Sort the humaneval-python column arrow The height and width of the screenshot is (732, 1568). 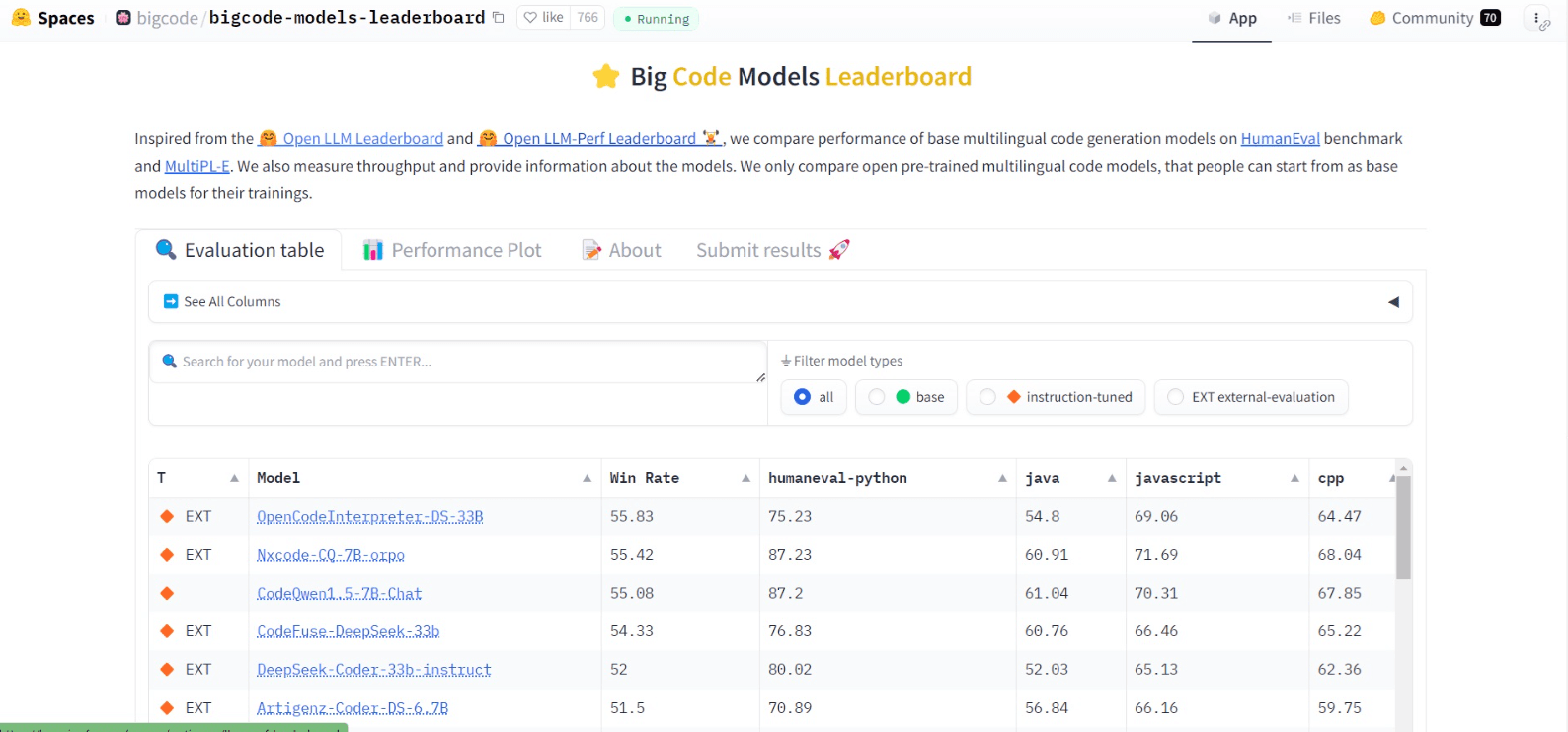1002,478
